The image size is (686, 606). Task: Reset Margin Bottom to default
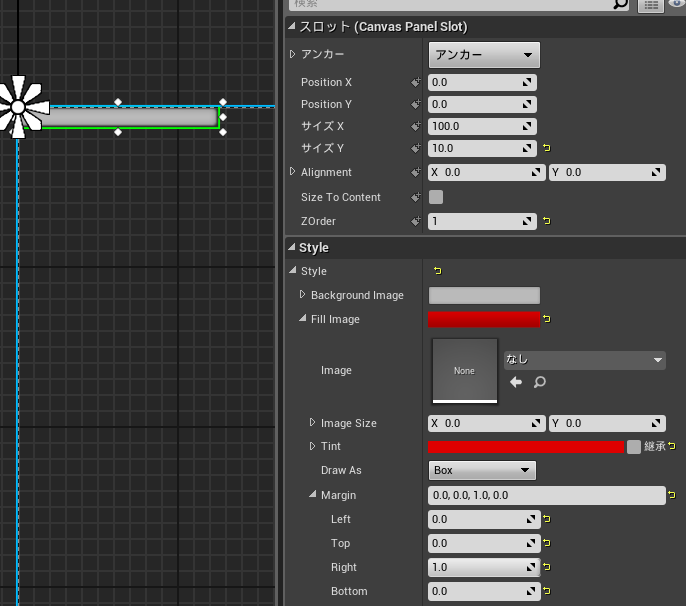(x=547, y=591)
